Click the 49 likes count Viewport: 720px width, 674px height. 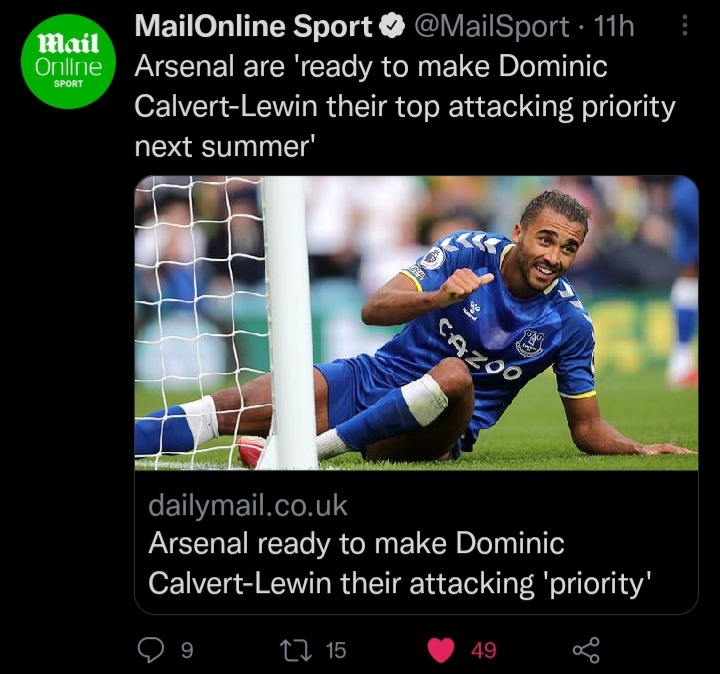[484, 650]
